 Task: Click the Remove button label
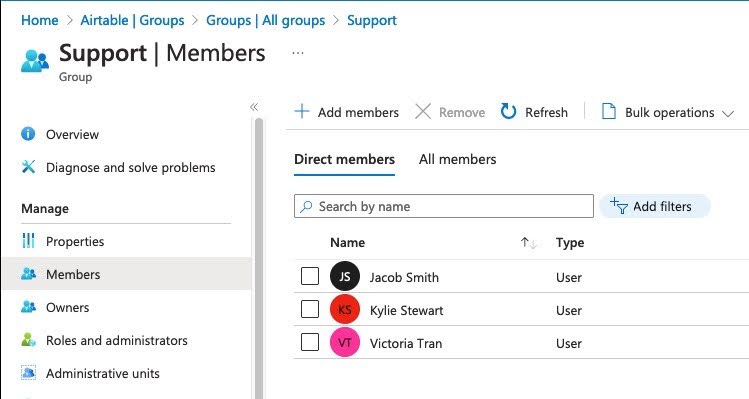coord(462,112)
